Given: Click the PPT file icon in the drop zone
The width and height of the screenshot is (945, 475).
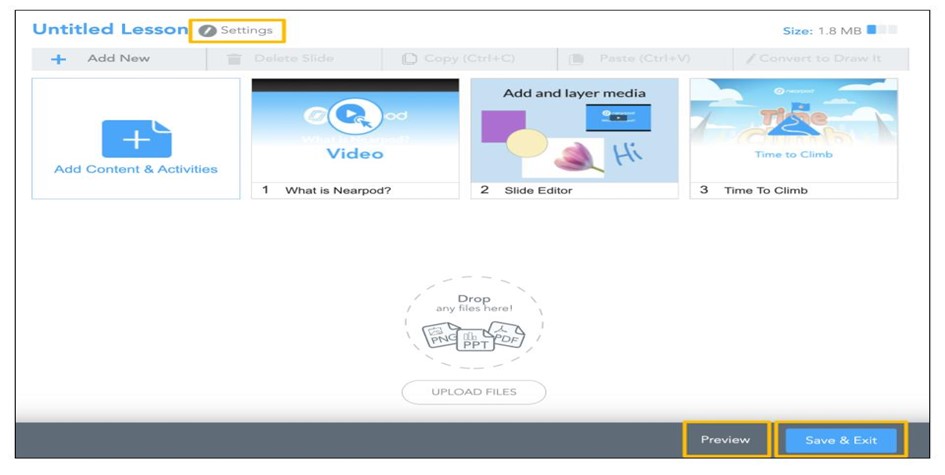Looking at the screenshot, I should [x=474, y=340].
